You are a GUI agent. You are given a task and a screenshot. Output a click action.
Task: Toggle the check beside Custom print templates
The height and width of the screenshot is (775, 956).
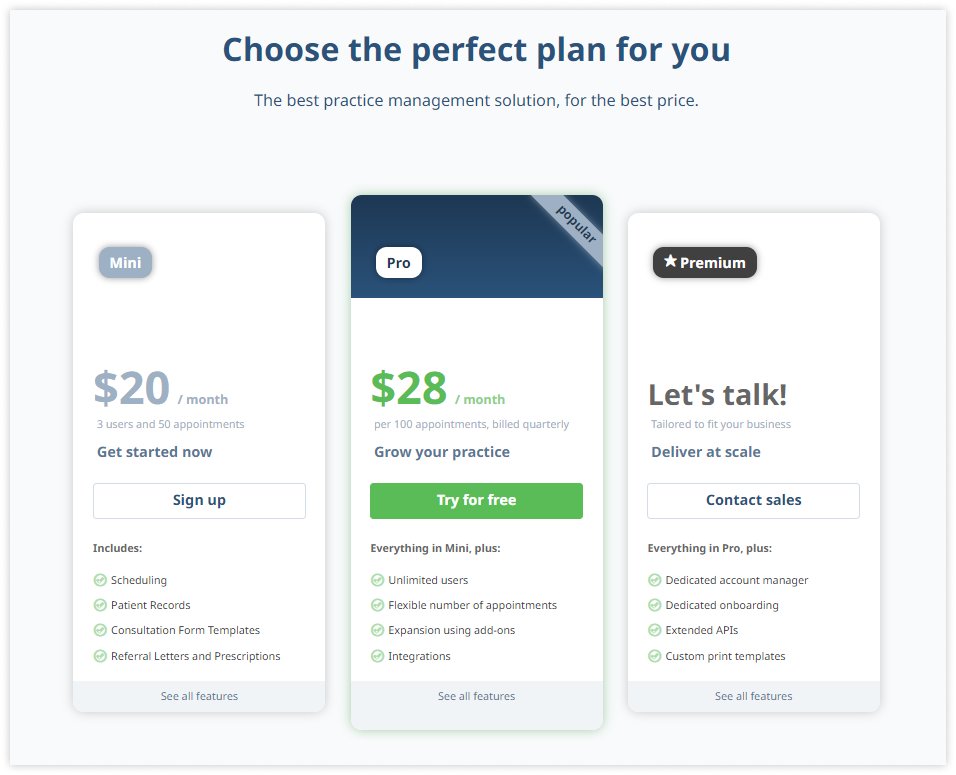point(655,656)
